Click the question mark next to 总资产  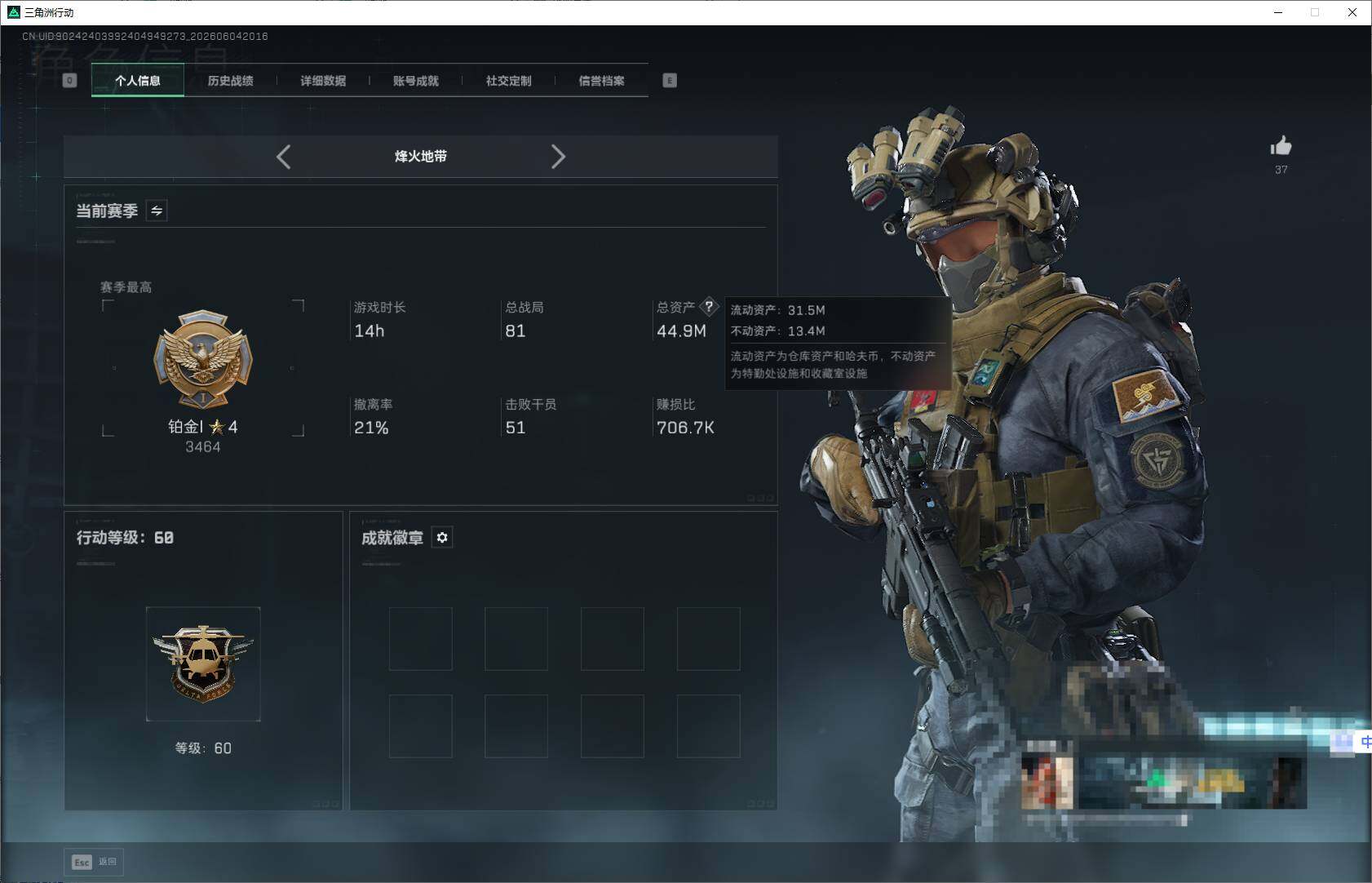pyautogui.click(x=709, y=307)
